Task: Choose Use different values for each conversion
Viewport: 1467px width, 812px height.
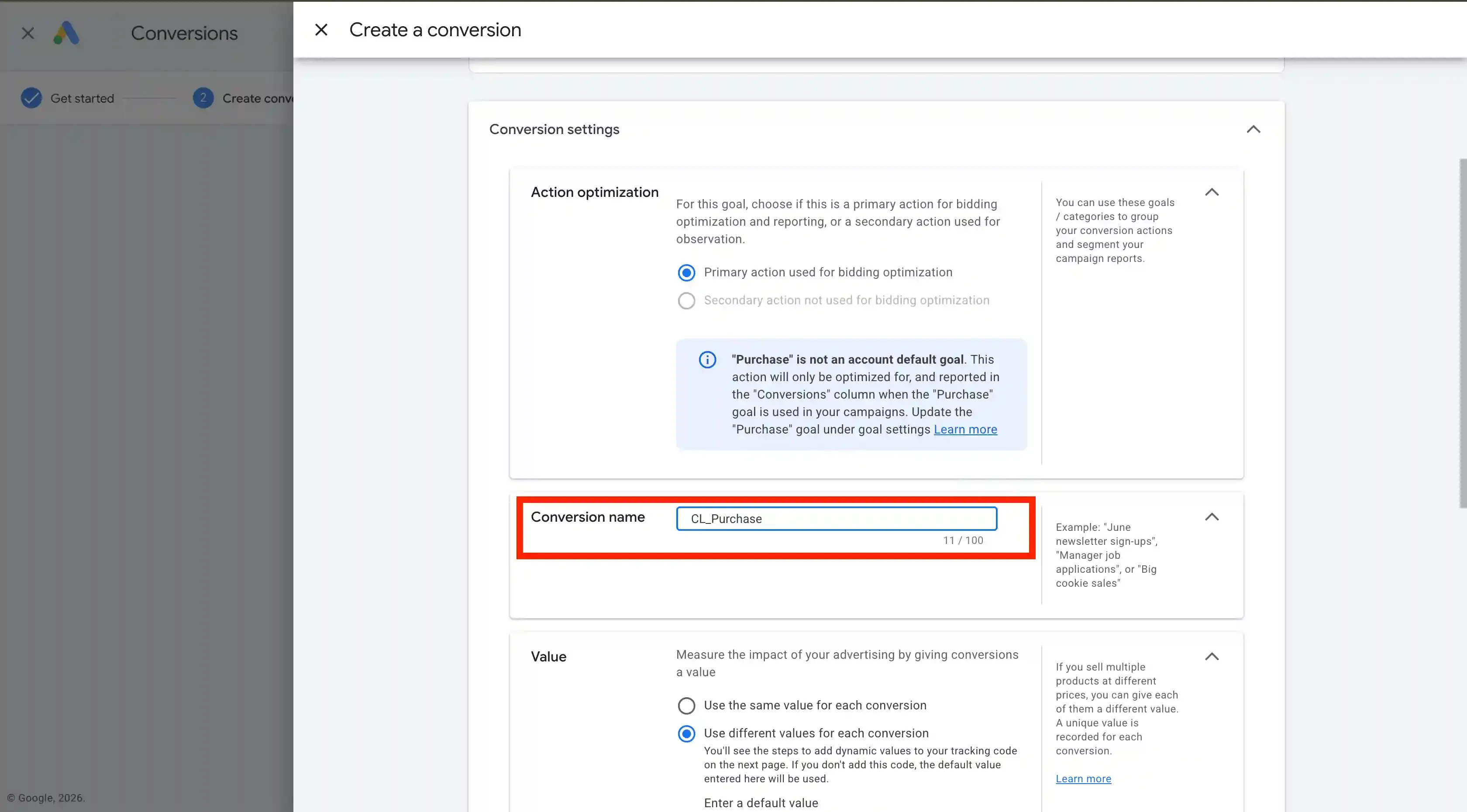Action: coord(686,733)
